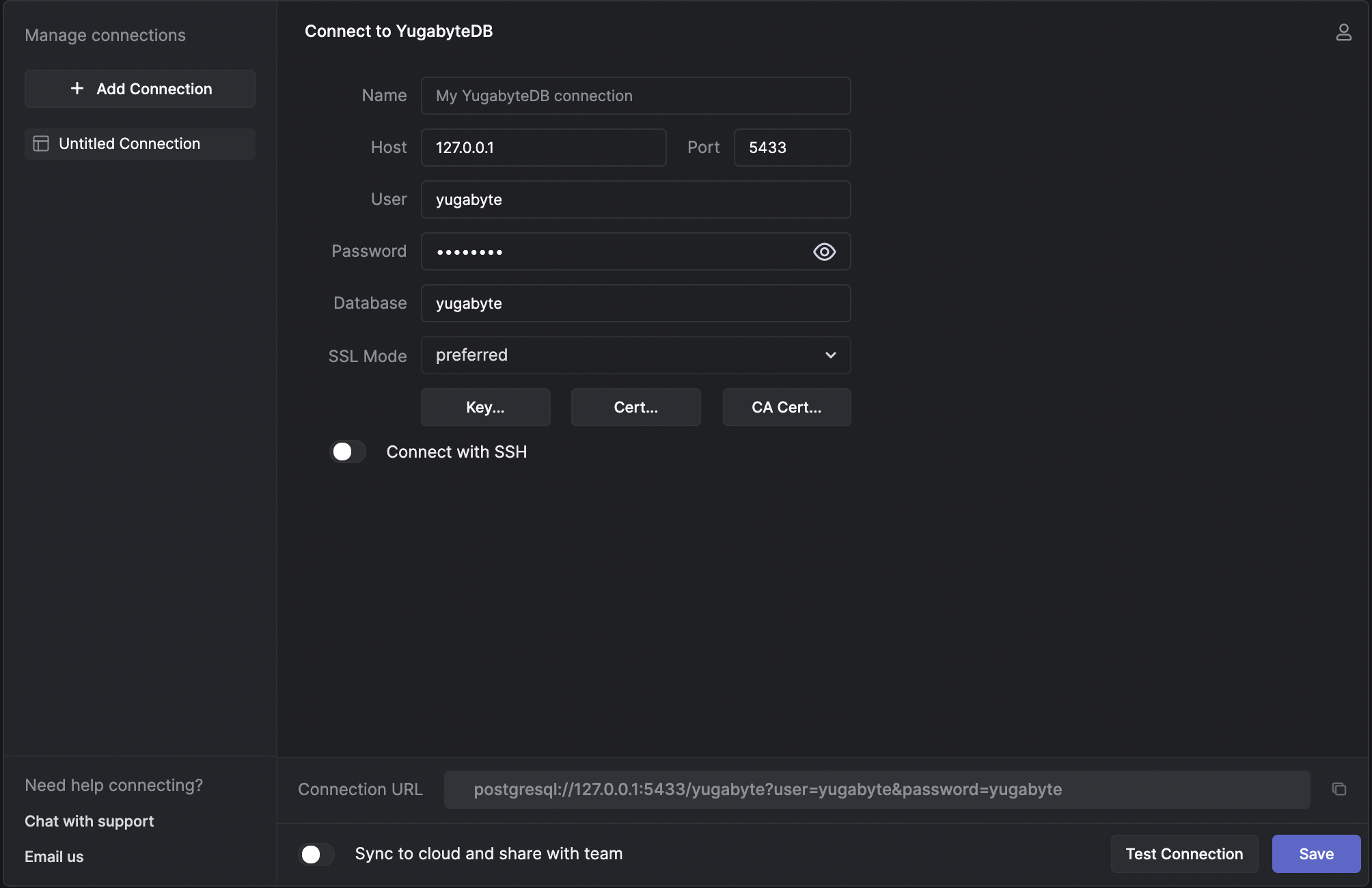Click the Key... certificate button

(485, 407)
